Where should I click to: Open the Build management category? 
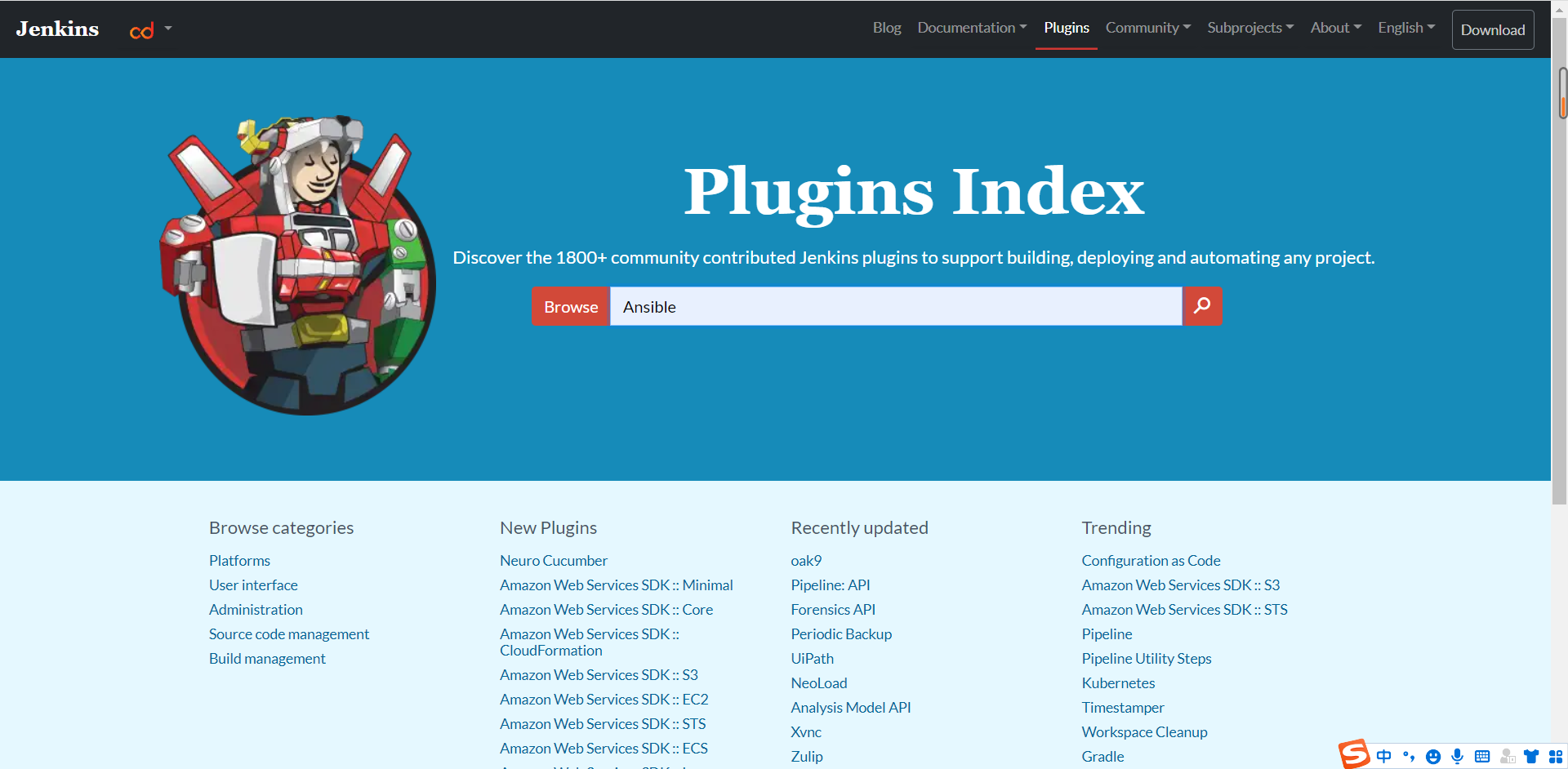coord(267,659)
